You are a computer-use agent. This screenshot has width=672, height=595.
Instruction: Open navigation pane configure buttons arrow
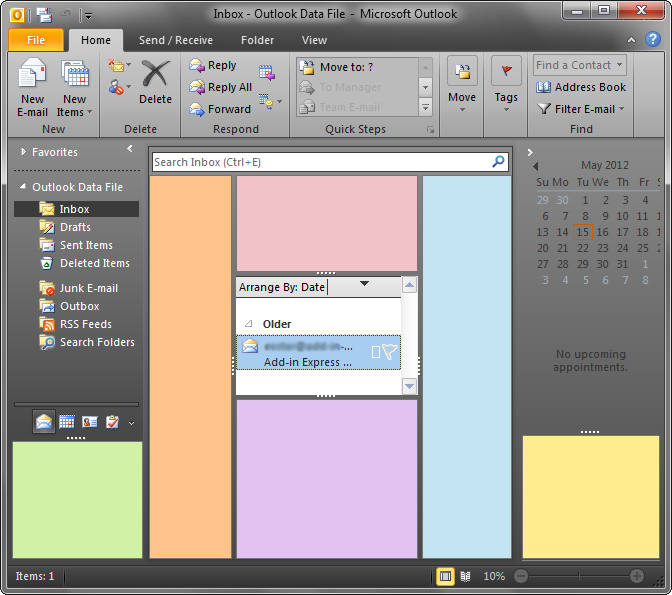coord(132,423)
